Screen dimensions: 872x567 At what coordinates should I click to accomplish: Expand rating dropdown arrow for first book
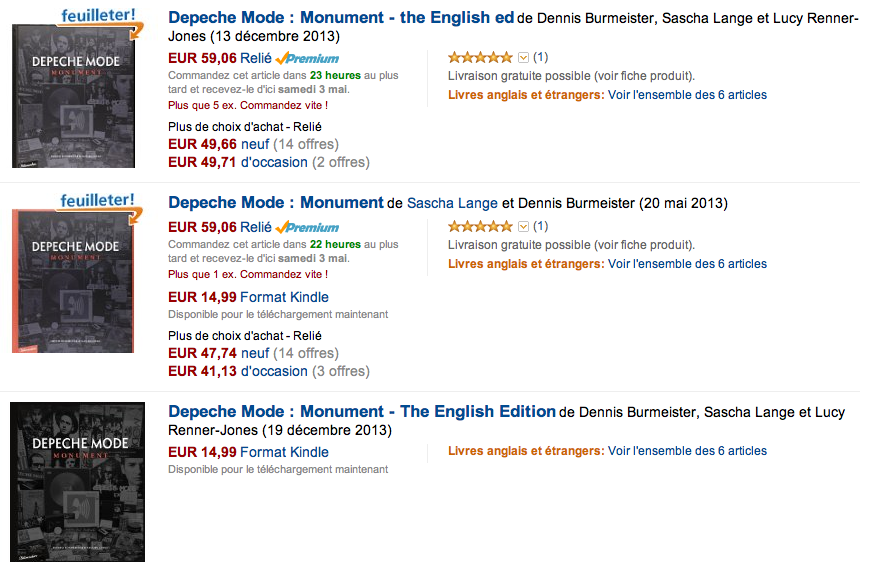tap(523, 57)
